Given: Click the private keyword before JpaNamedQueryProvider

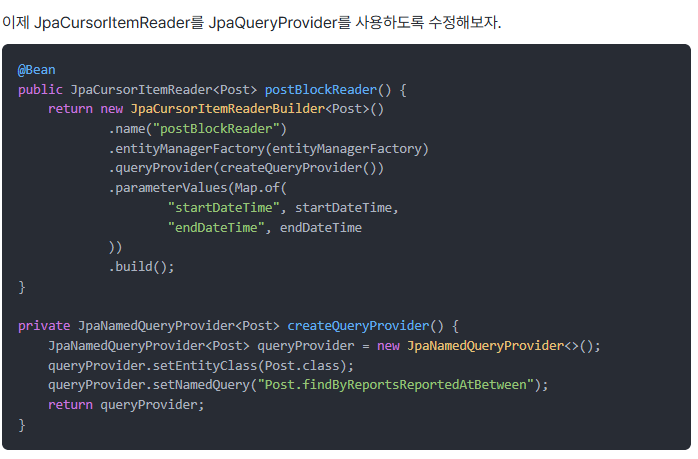Looking at the screenshot, I should [44, 326].
